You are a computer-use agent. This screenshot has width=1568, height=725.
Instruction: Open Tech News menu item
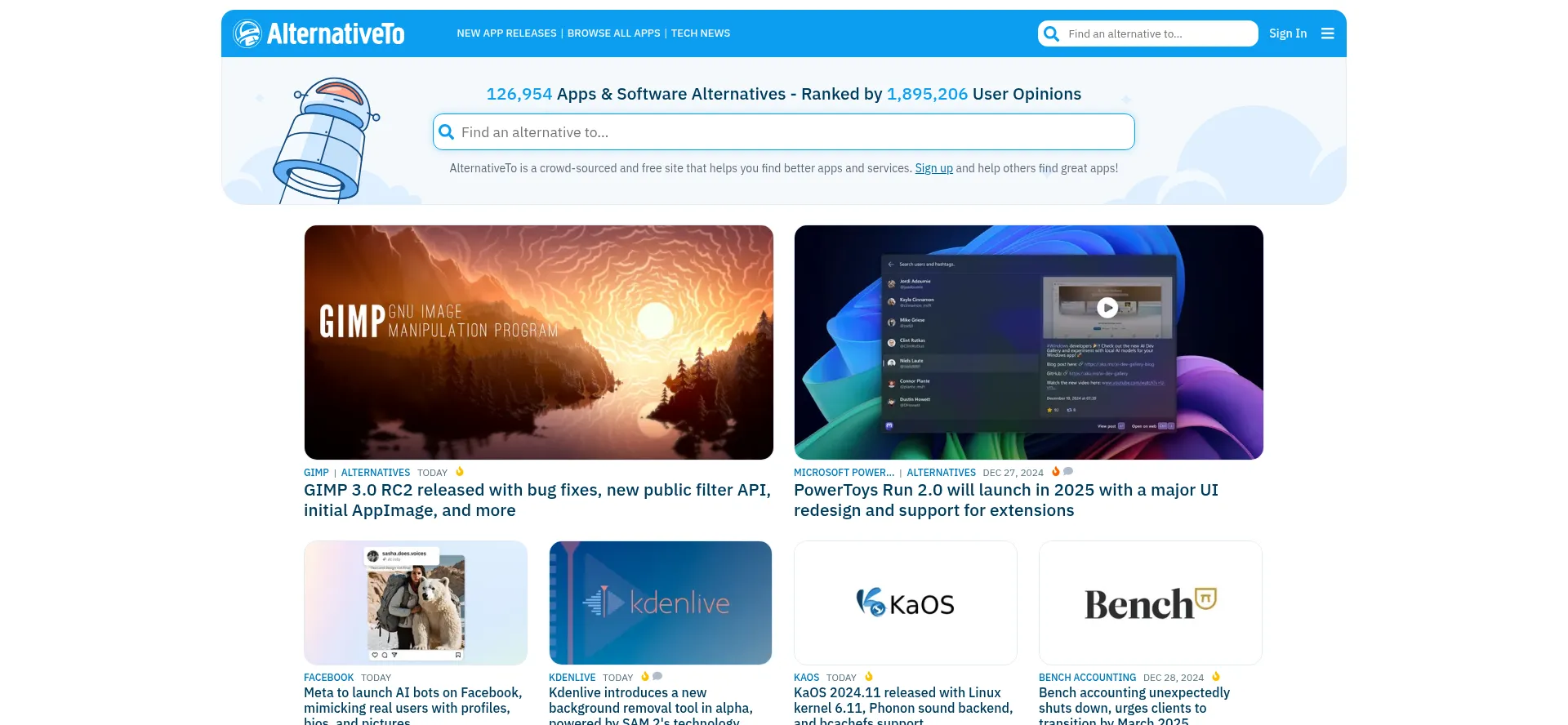click(x=701, y=33)
